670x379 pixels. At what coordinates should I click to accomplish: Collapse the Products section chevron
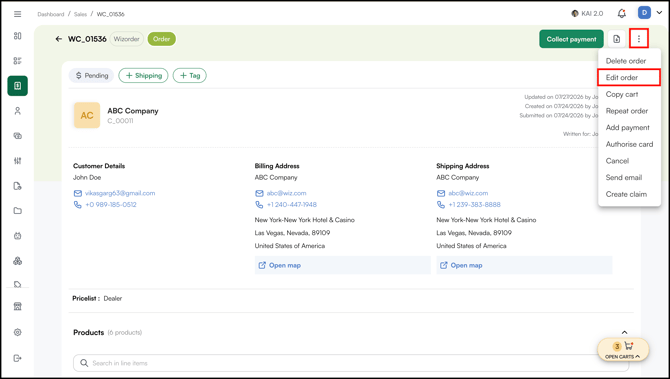[624, 332]
